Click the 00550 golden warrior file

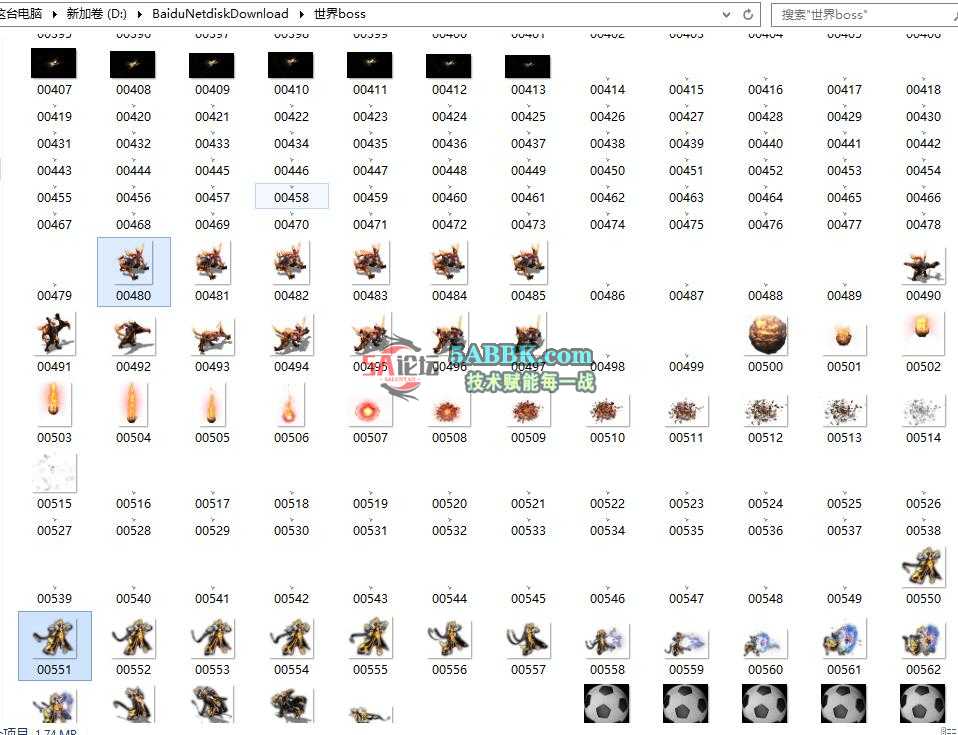tap(923, 568)
